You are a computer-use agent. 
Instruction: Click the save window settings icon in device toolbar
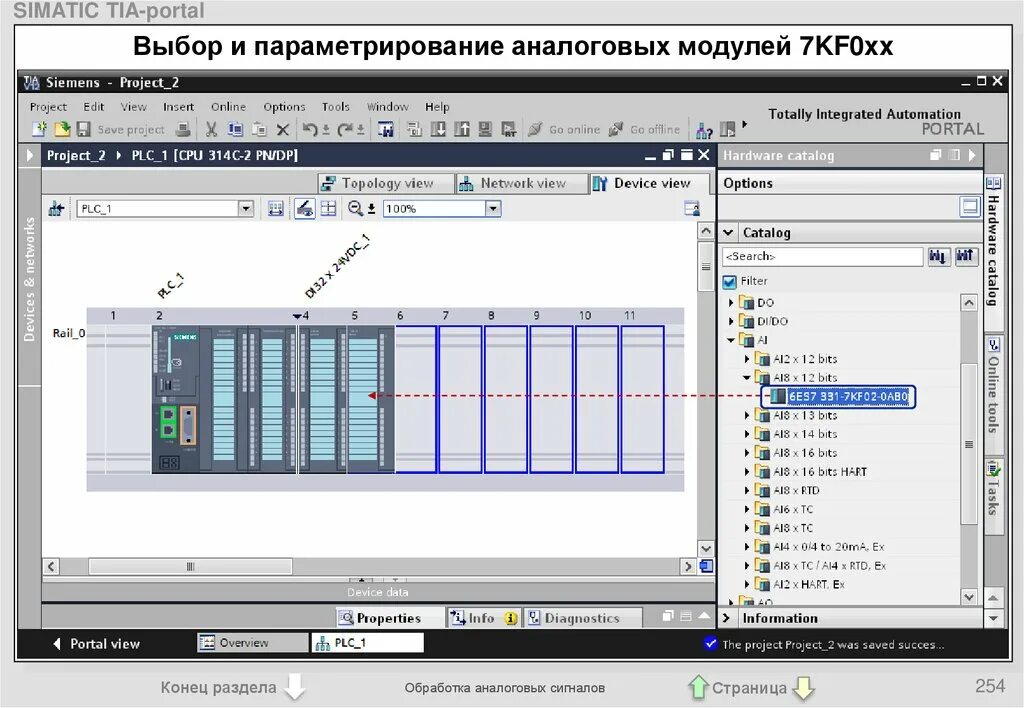tap(692, 208)
